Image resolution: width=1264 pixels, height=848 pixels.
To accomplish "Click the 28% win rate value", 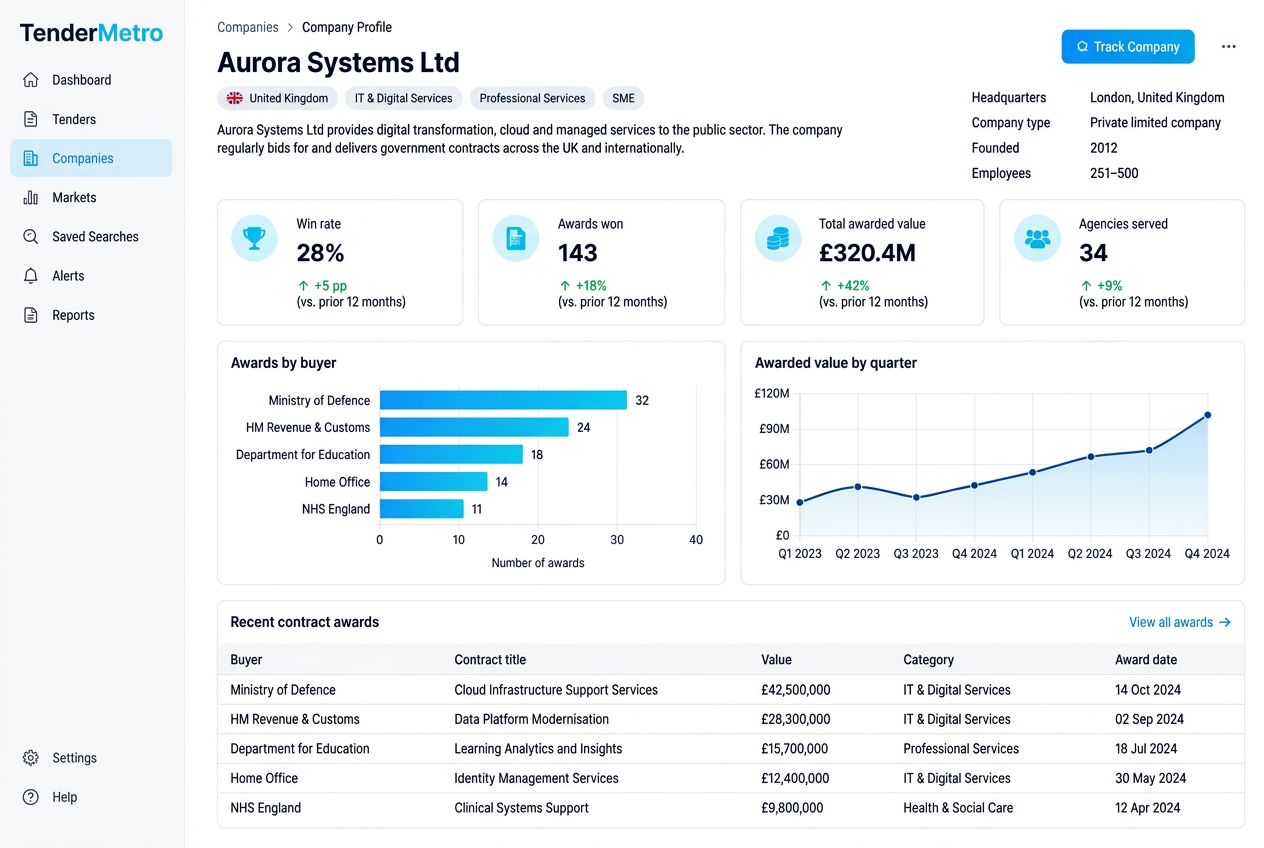I will [x=320, y=253].
